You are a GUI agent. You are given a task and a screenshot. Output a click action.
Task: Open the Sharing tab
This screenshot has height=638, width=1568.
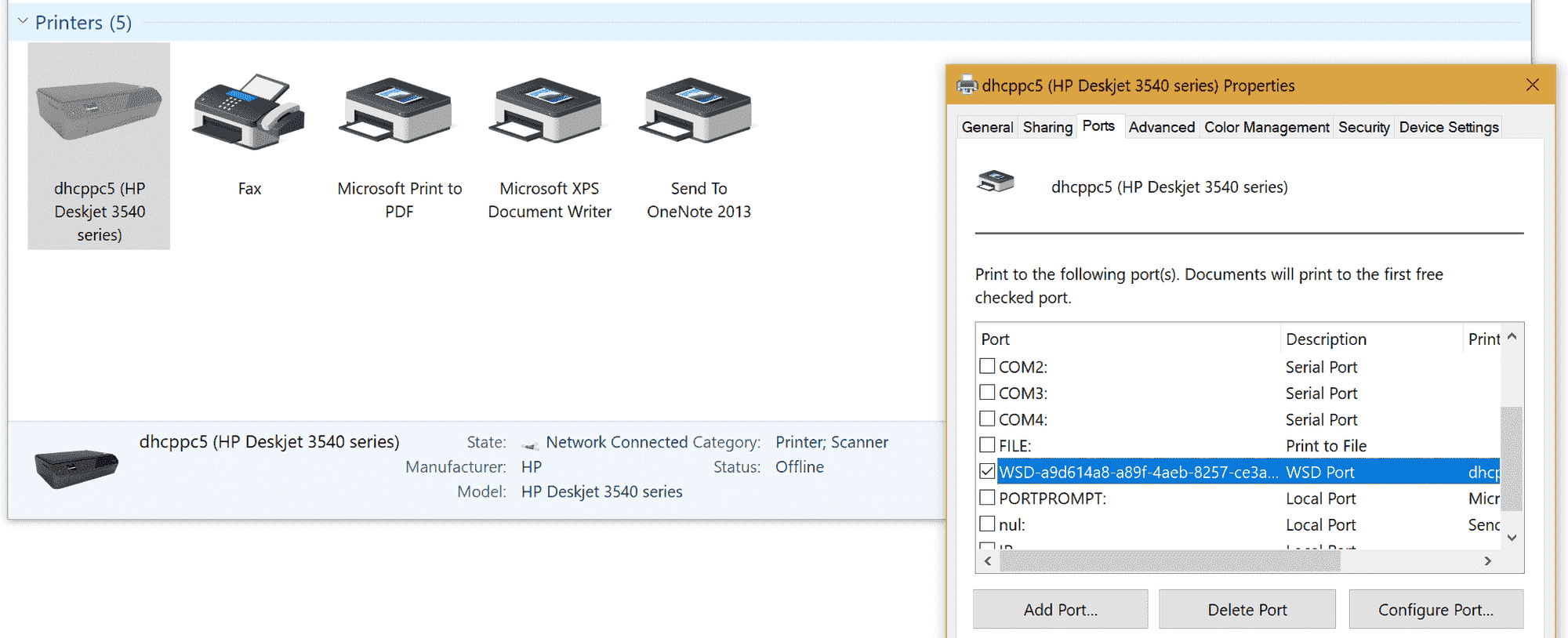pyautogui.click(x=1047, y=127)
